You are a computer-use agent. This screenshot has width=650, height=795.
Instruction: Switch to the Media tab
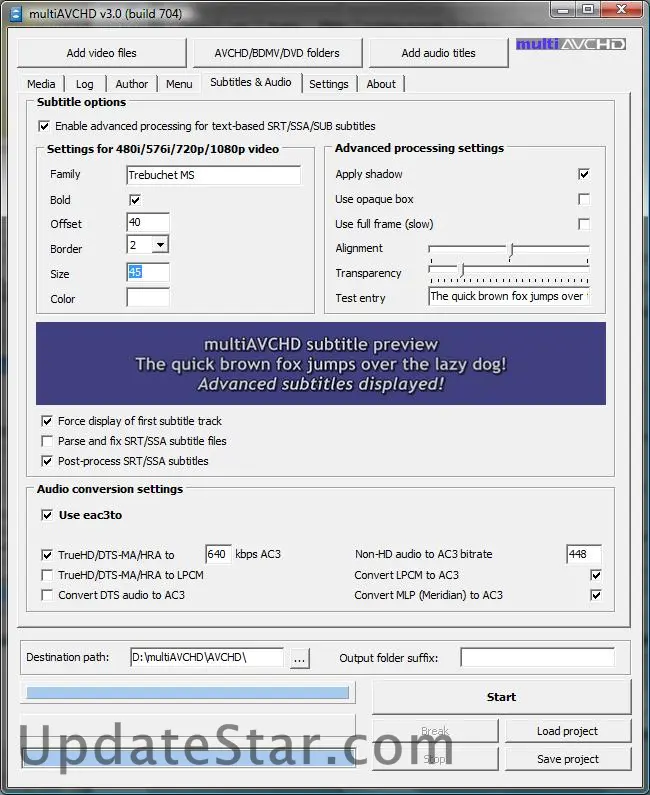[x=42, y=84]
